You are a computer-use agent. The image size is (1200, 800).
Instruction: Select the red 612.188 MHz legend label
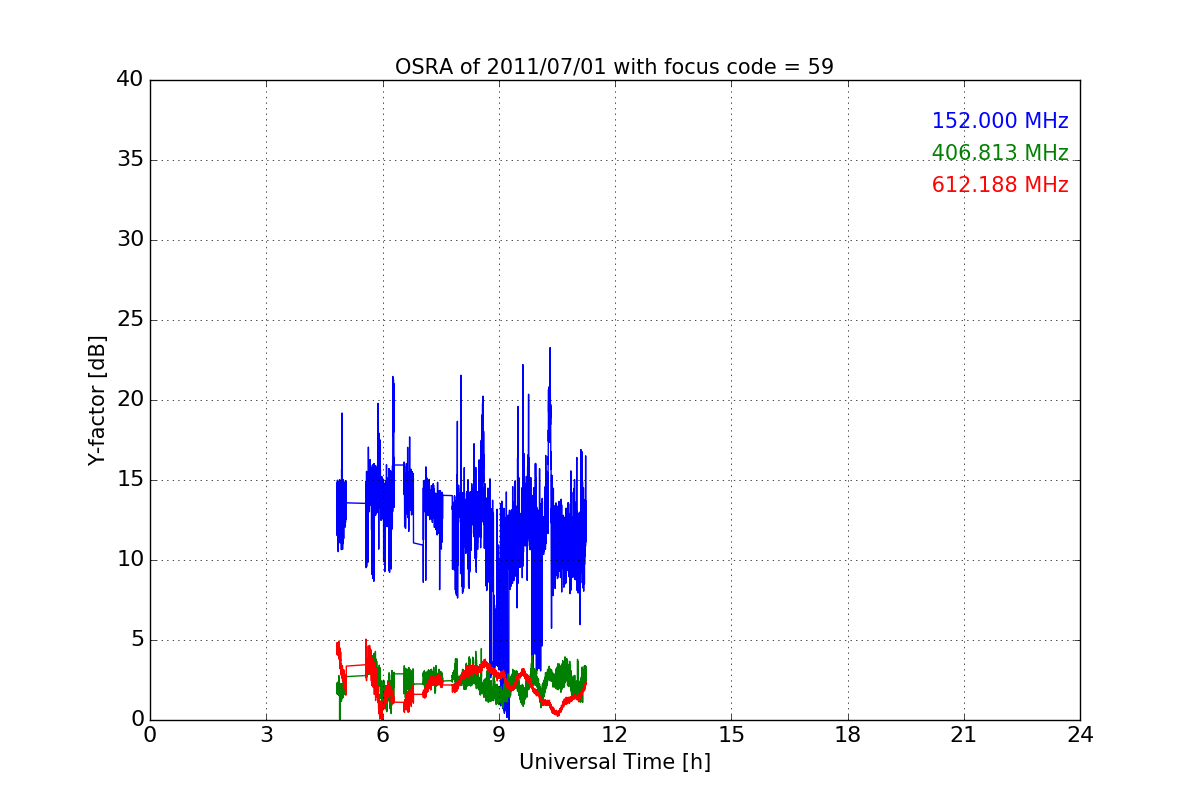(x=1000, y=185)
